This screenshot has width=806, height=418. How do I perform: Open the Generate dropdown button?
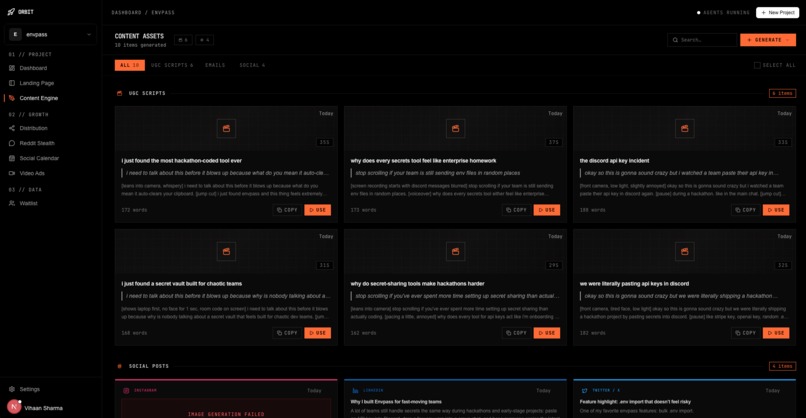point(768,40)
